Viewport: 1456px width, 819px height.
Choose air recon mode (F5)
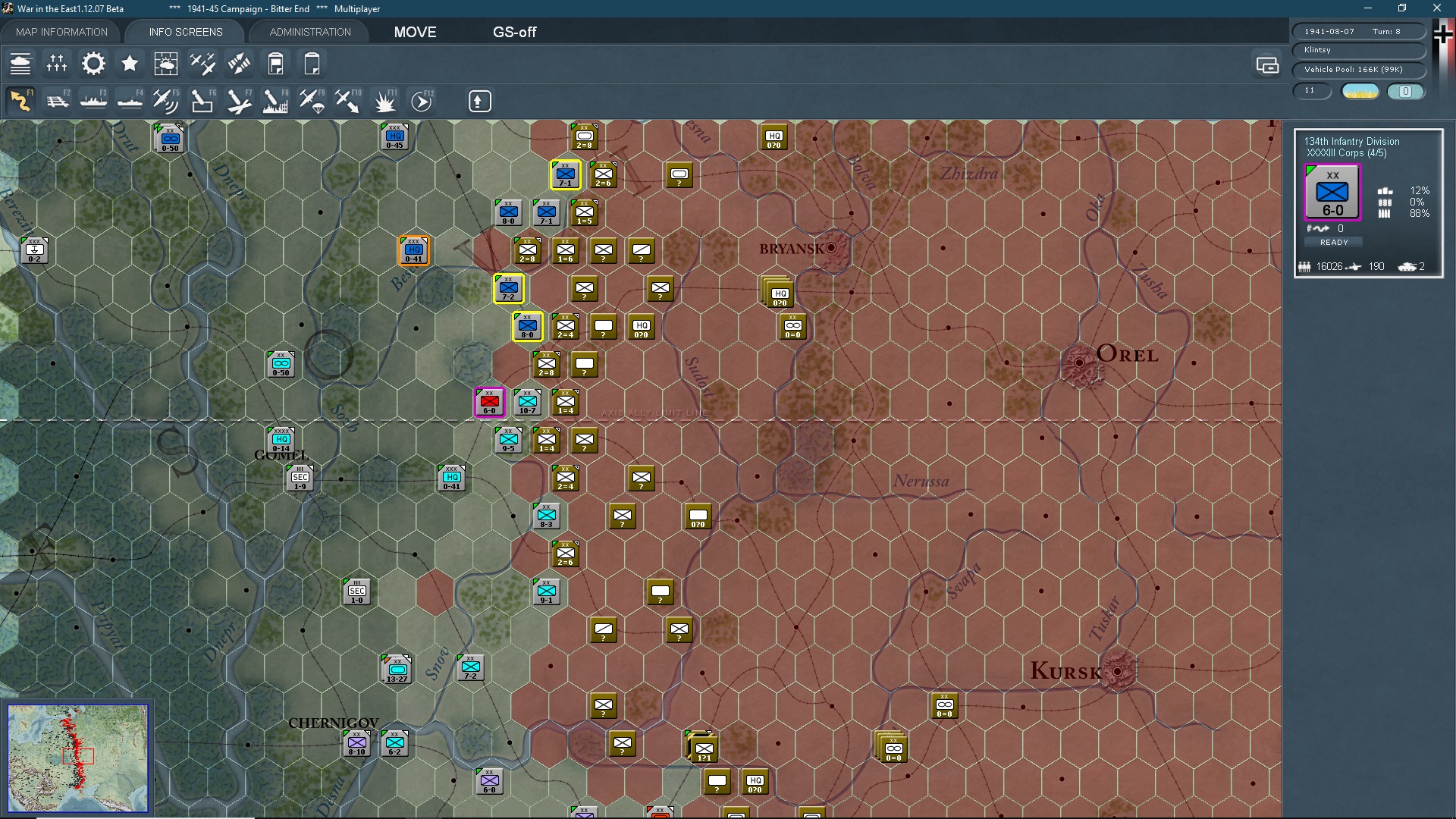[x=165, y=101]
